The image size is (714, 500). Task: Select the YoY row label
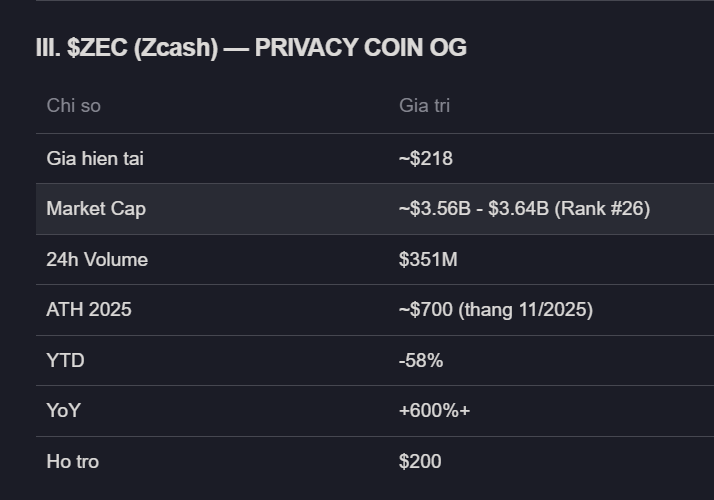(65, 411)
